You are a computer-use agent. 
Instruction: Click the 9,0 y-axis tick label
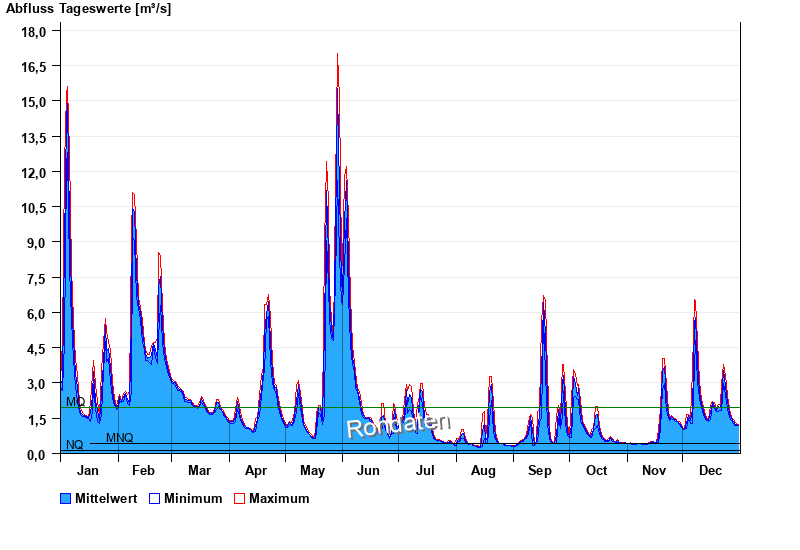(x=37, y=243)
